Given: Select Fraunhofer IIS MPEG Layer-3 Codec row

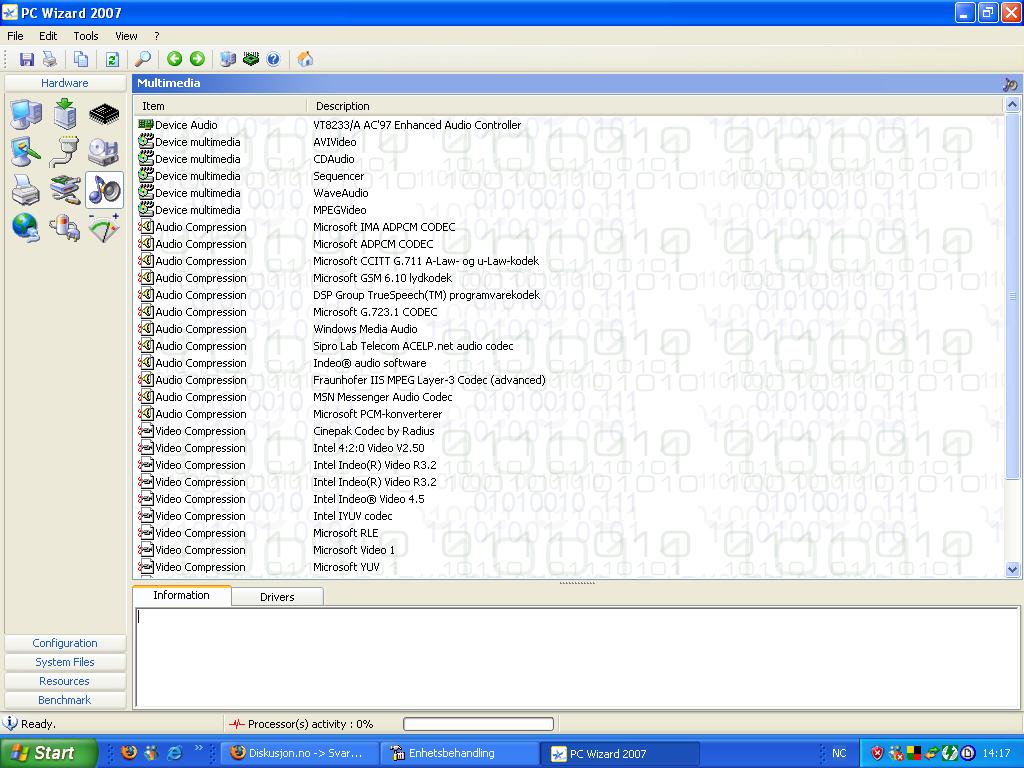Looking at the screenshot, I should pyautogui.click(x=568, y=379).
